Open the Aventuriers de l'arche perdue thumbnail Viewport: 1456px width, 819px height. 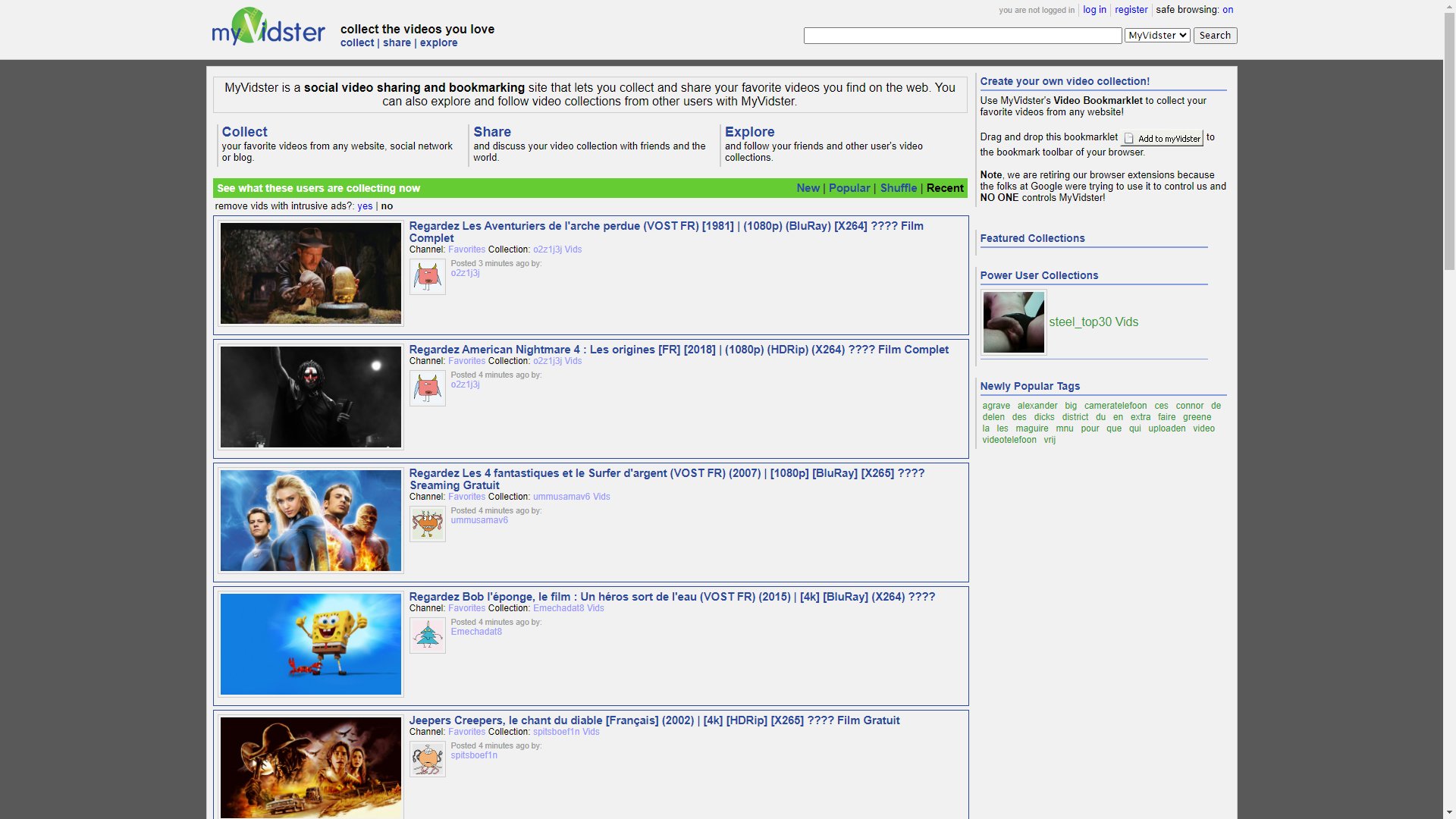coord(311,274)
